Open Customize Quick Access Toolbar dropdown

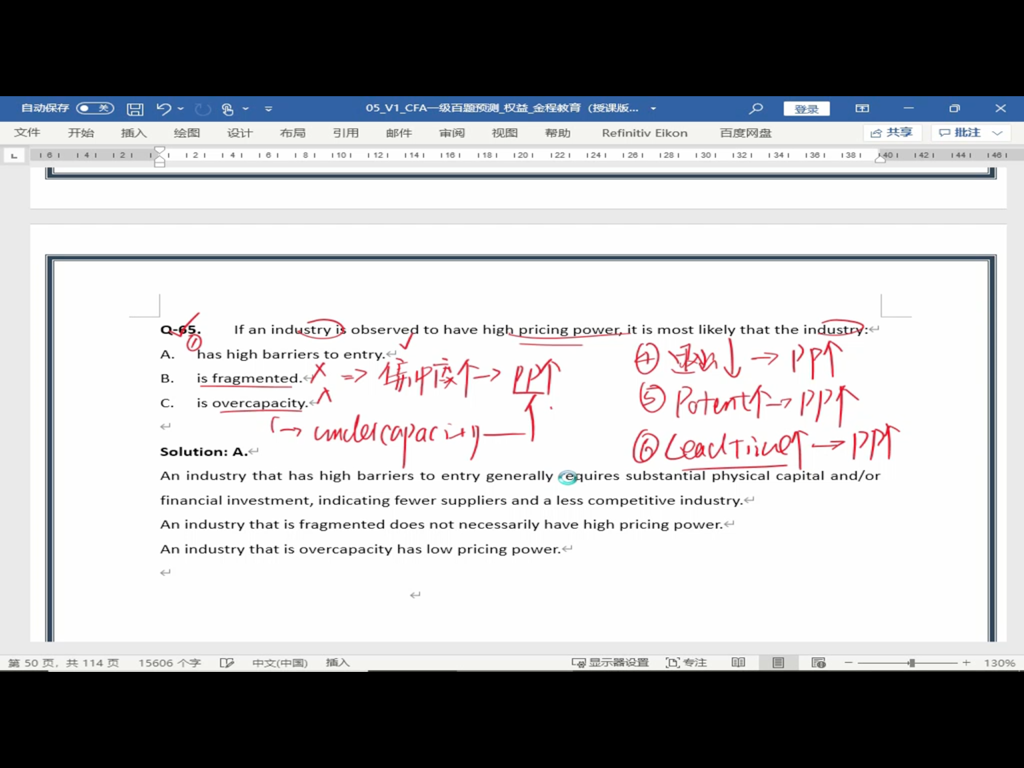click(268, 109)
